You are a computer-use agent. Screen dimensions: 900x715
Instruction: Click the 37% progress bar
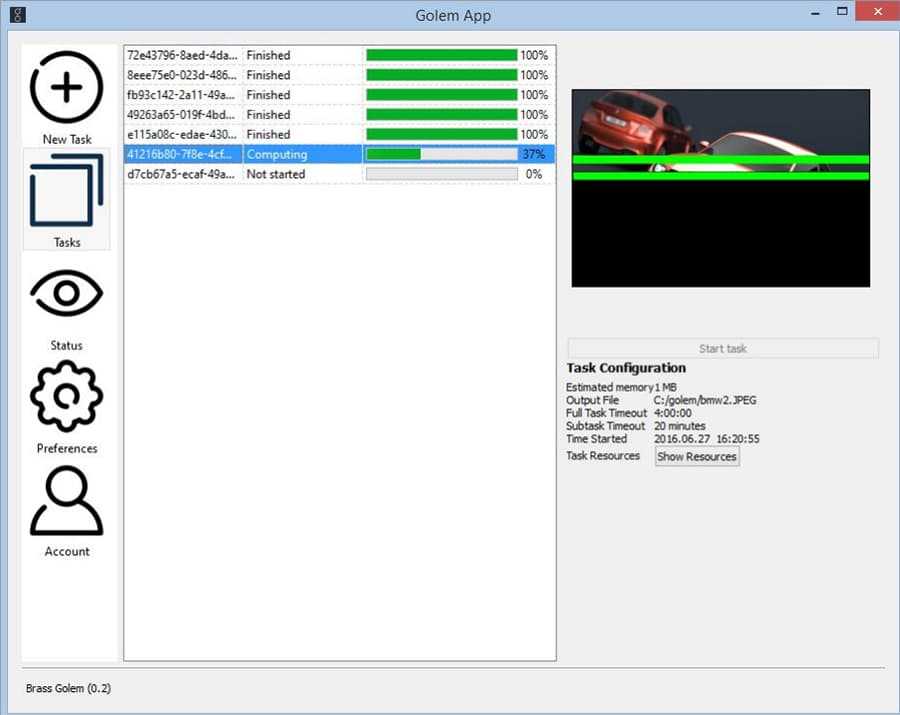pyautogui.click(x=441, y=155)
